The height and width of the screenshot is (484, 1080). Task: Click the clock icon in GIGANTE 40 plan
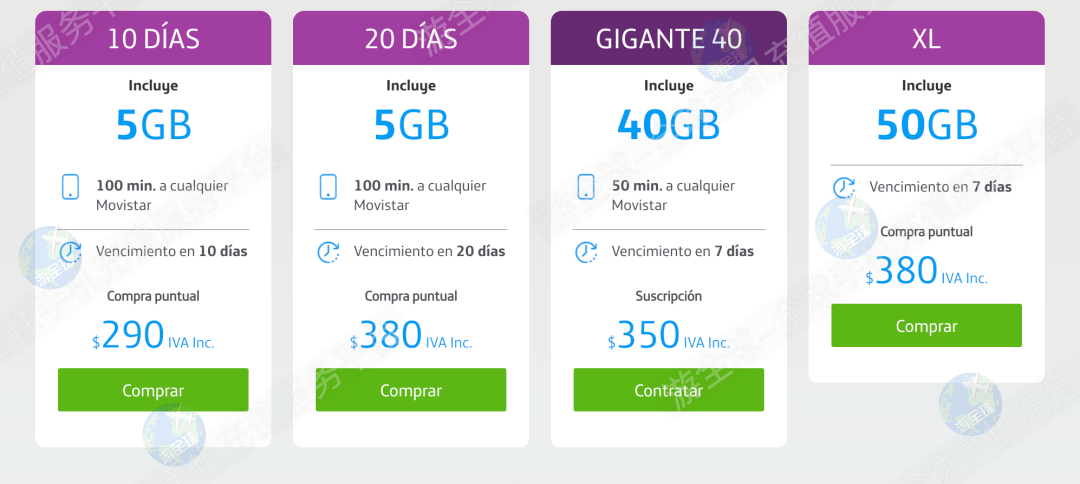586,252
